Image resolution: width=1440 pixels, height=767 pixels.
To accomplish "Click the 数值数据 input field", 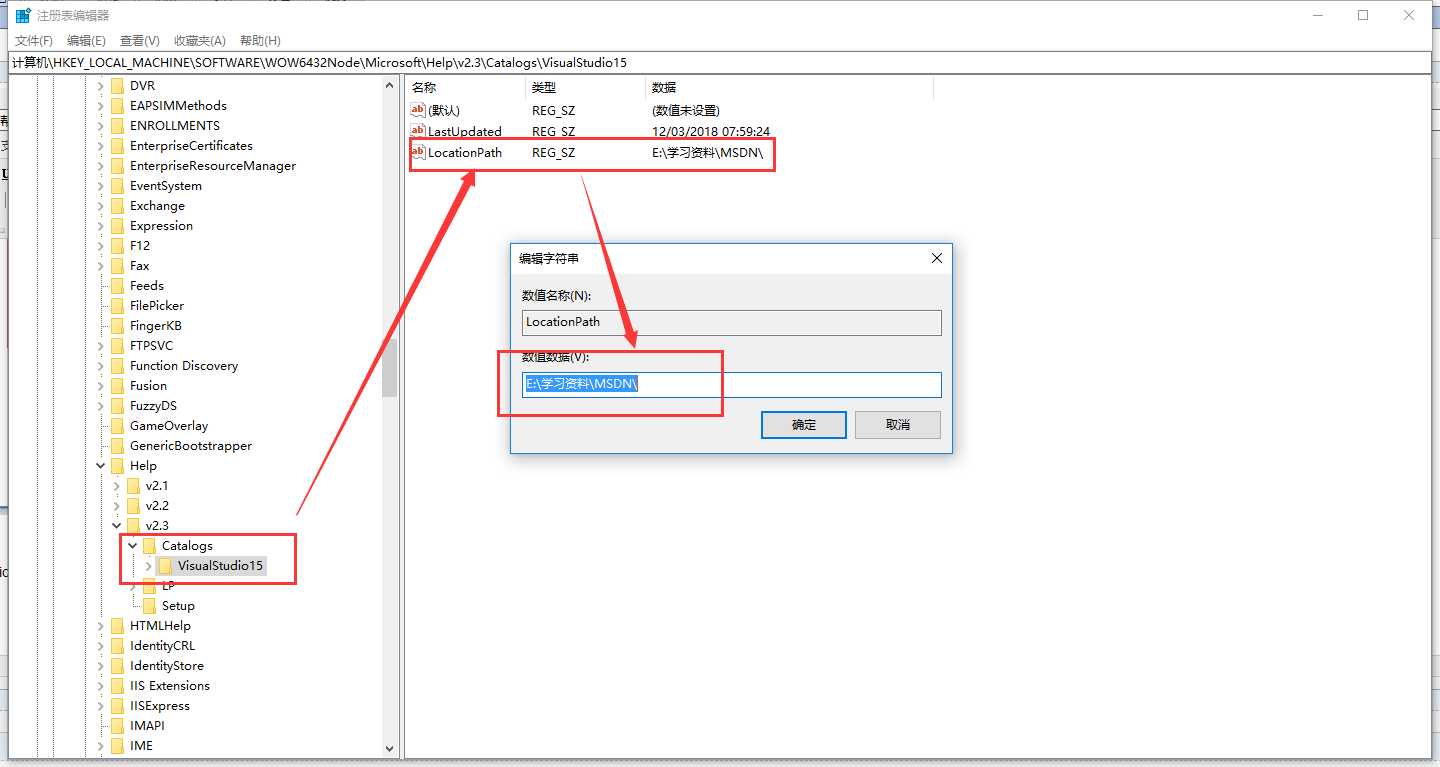I will [x=732, y=385].
